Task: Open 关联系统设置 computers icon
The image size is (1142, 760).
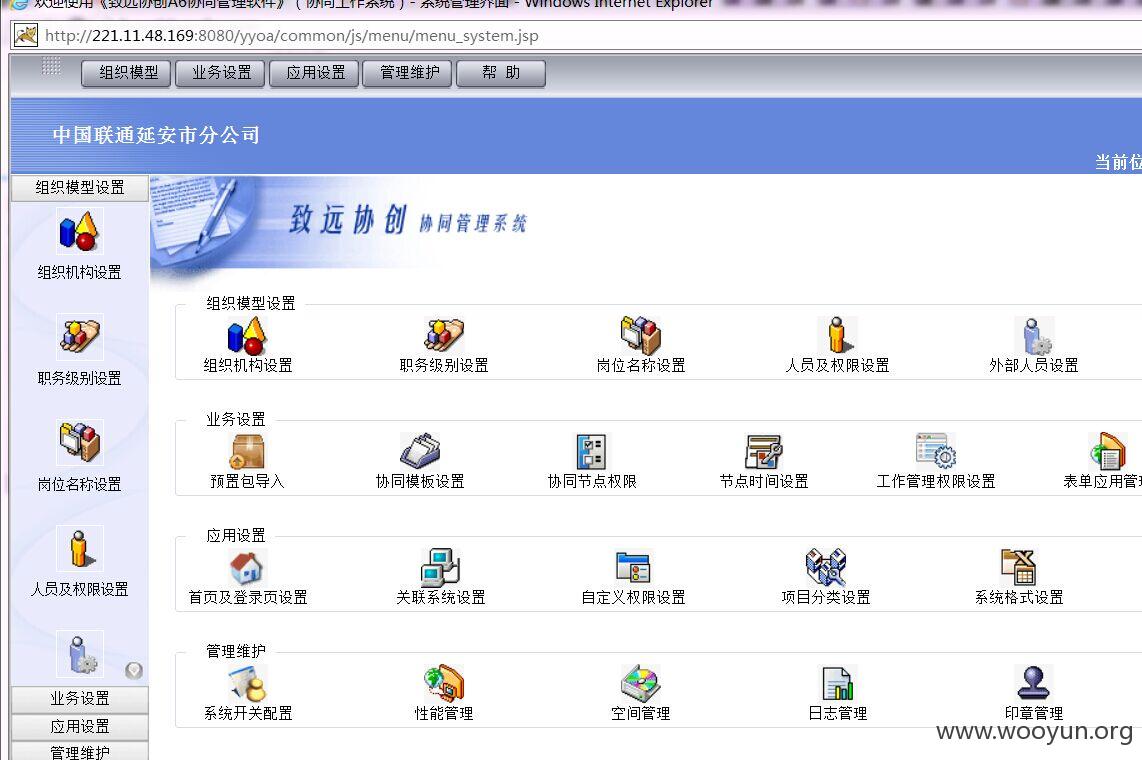Action: [440, 567]
